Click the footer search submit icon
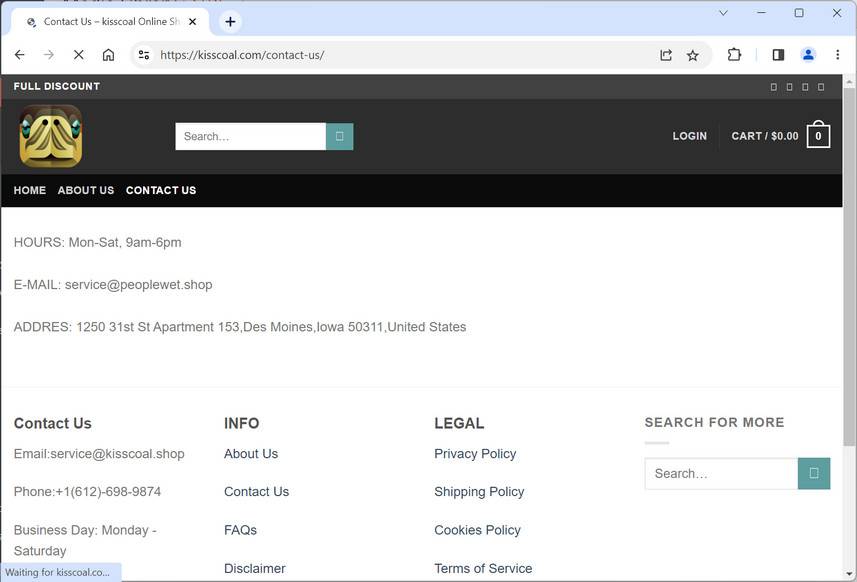The image size is (857, 582). pos(813,473)
